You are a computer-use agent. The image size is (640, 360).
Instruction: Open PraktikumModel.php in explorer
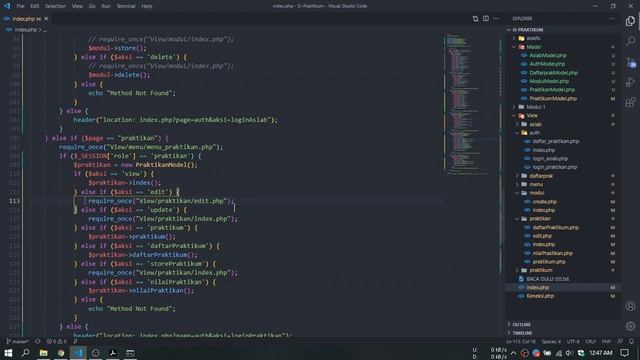(553, 98)
